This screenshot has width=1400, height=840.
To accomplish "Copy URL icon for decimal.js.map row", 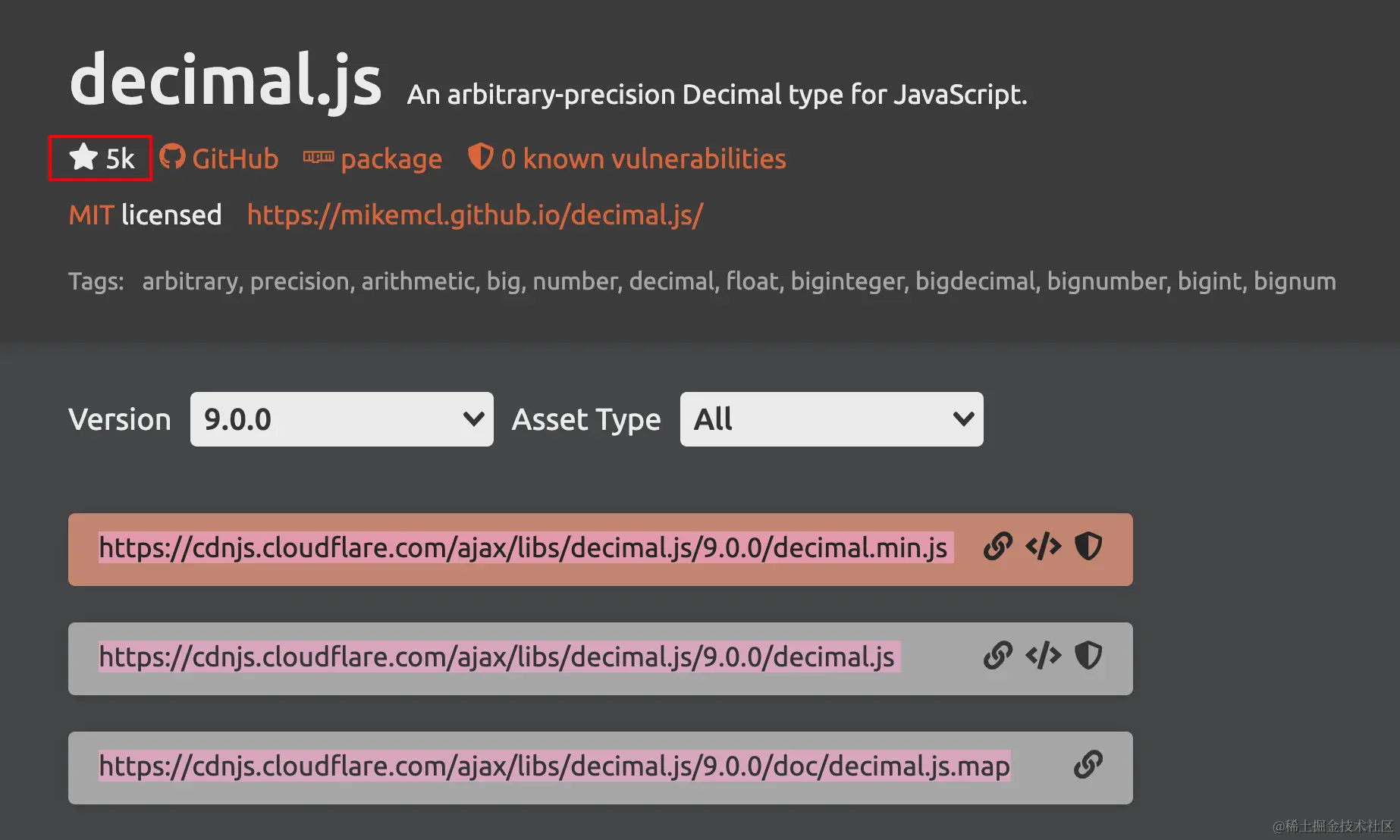I will pyautogui.click(x=1088, y=765).
